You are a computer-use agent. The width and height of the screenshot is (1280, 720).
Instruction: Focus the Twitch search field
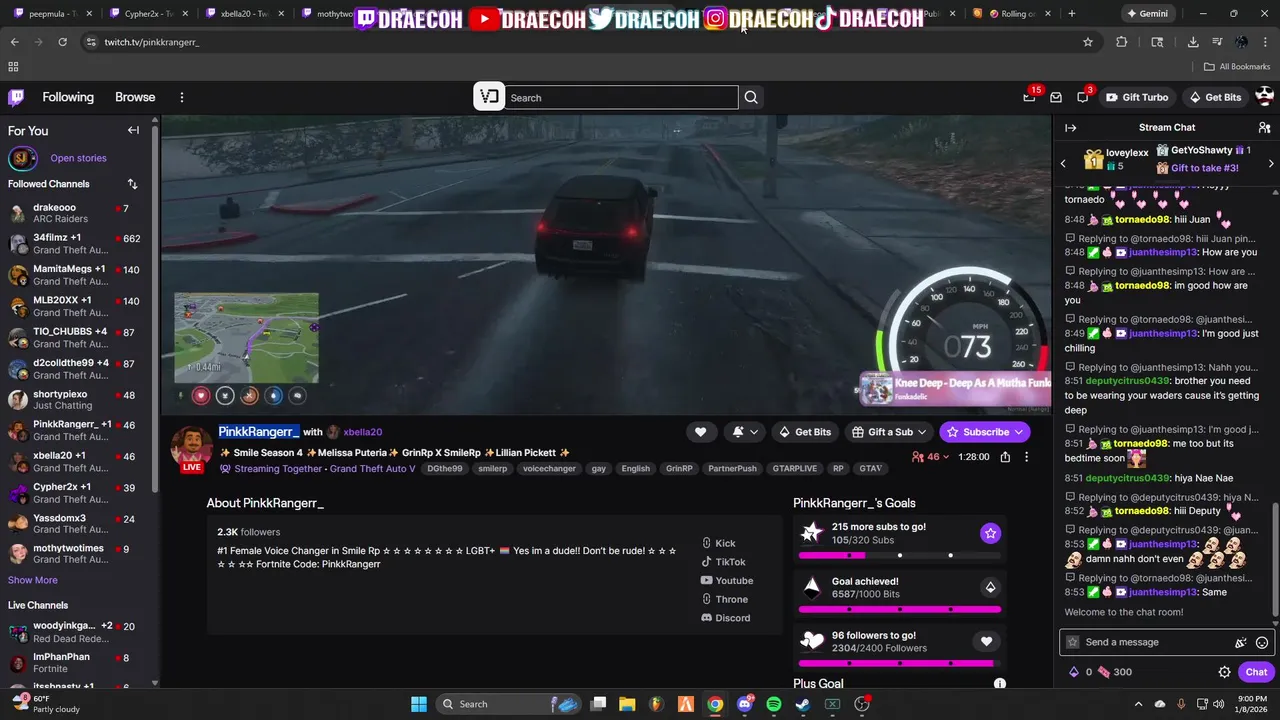tap(621, 97)
